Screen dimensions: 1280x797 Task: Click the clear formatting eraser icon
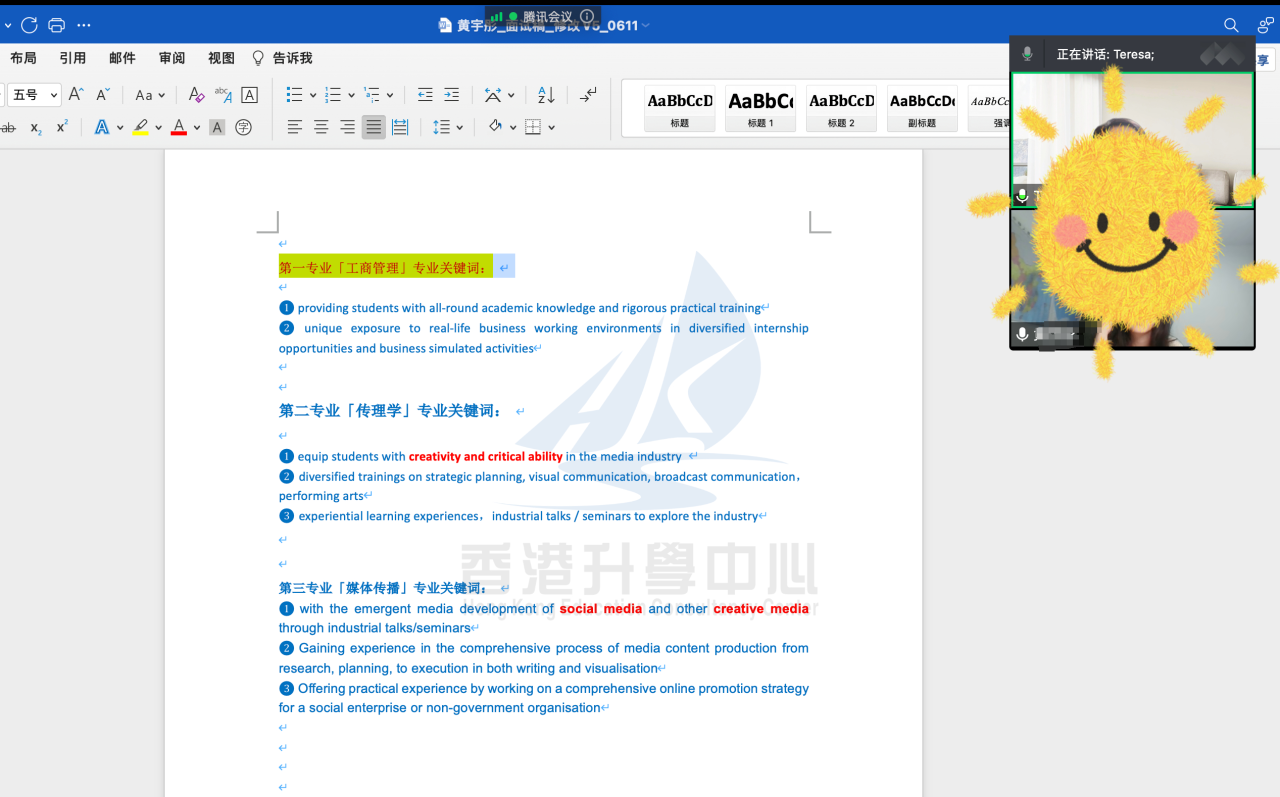[197, 95]
